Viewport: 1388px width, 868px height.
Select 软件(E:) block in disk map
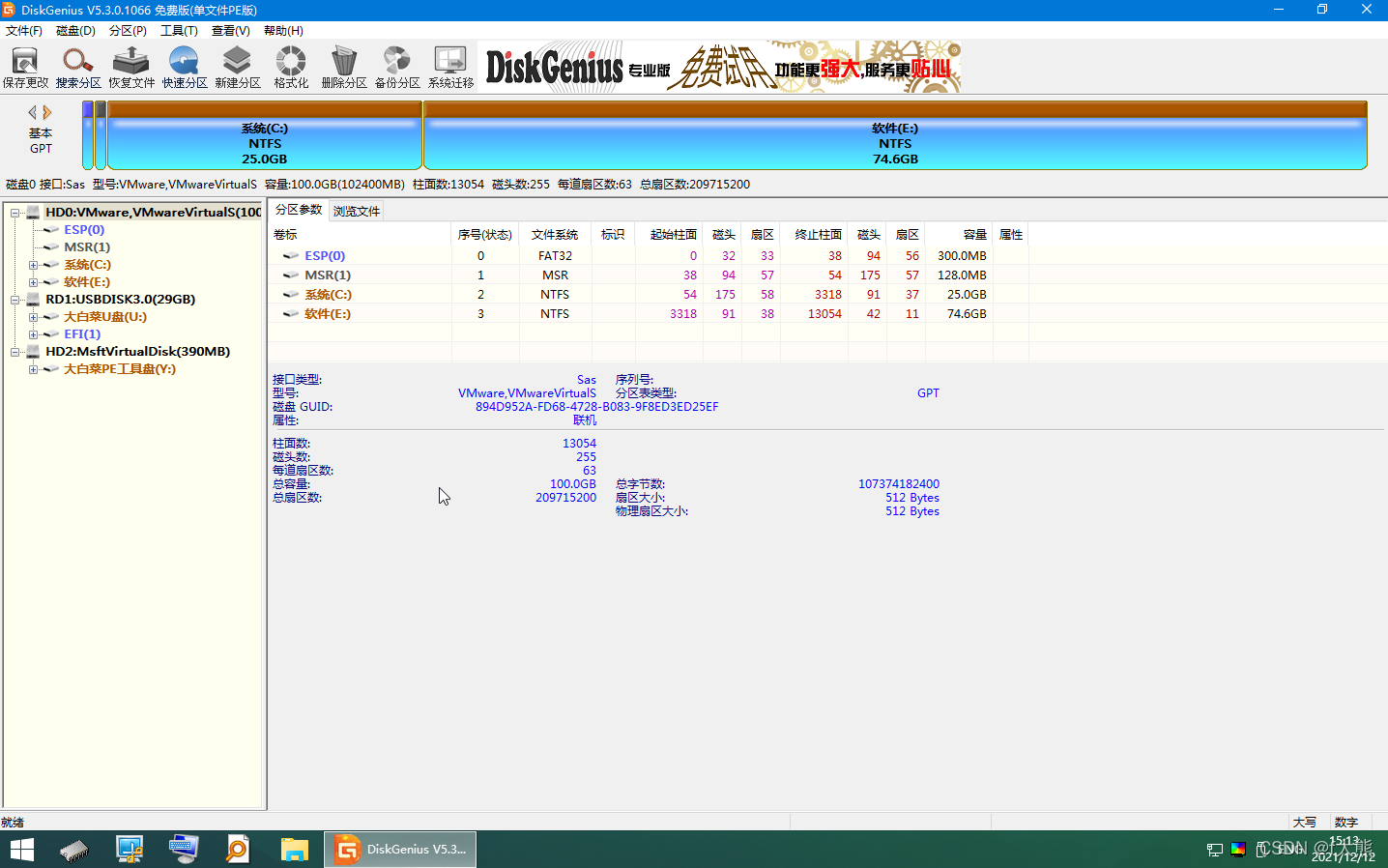(895, 135)
